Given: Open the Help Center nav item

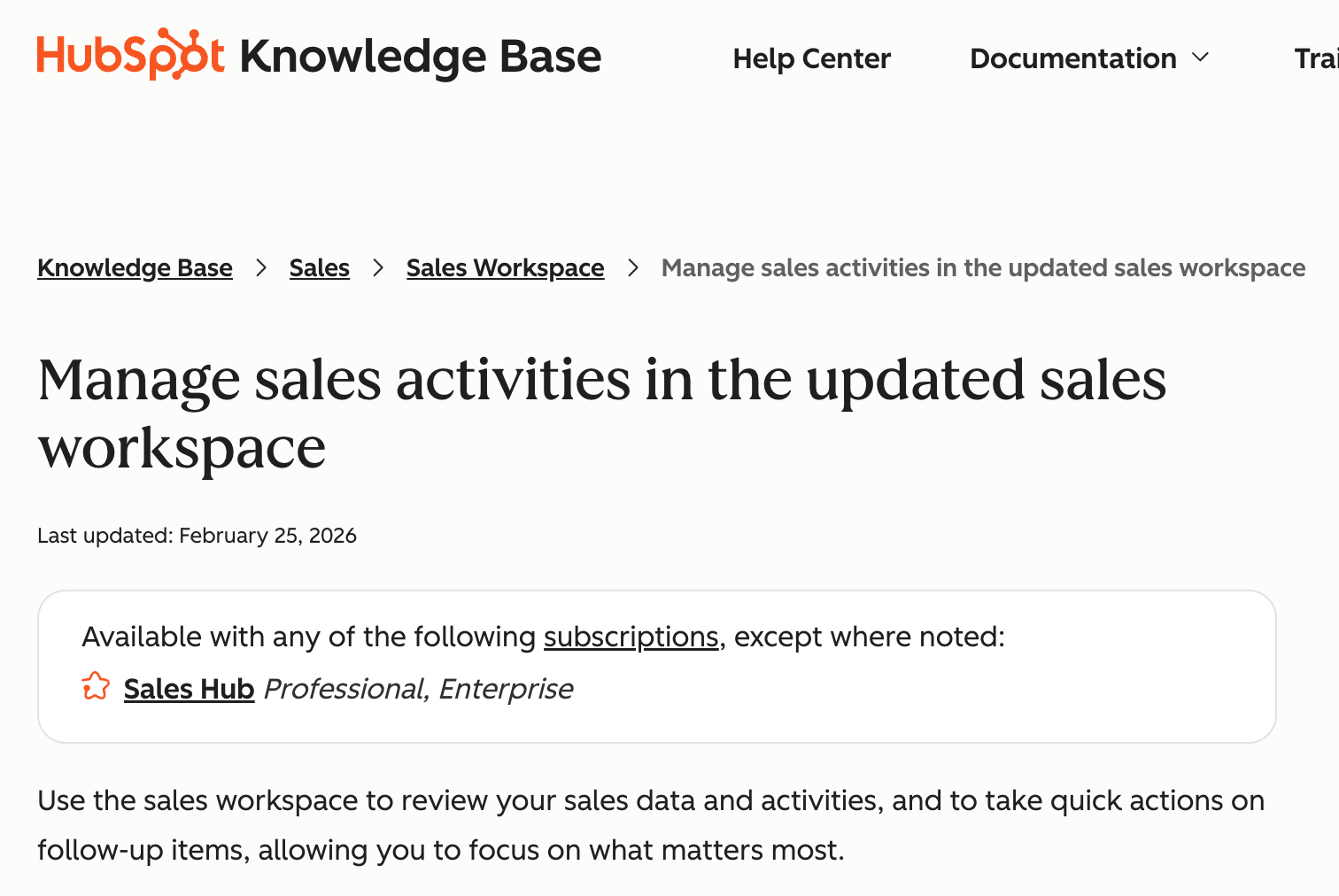Looking at the screenshot, I should [811, 58].
